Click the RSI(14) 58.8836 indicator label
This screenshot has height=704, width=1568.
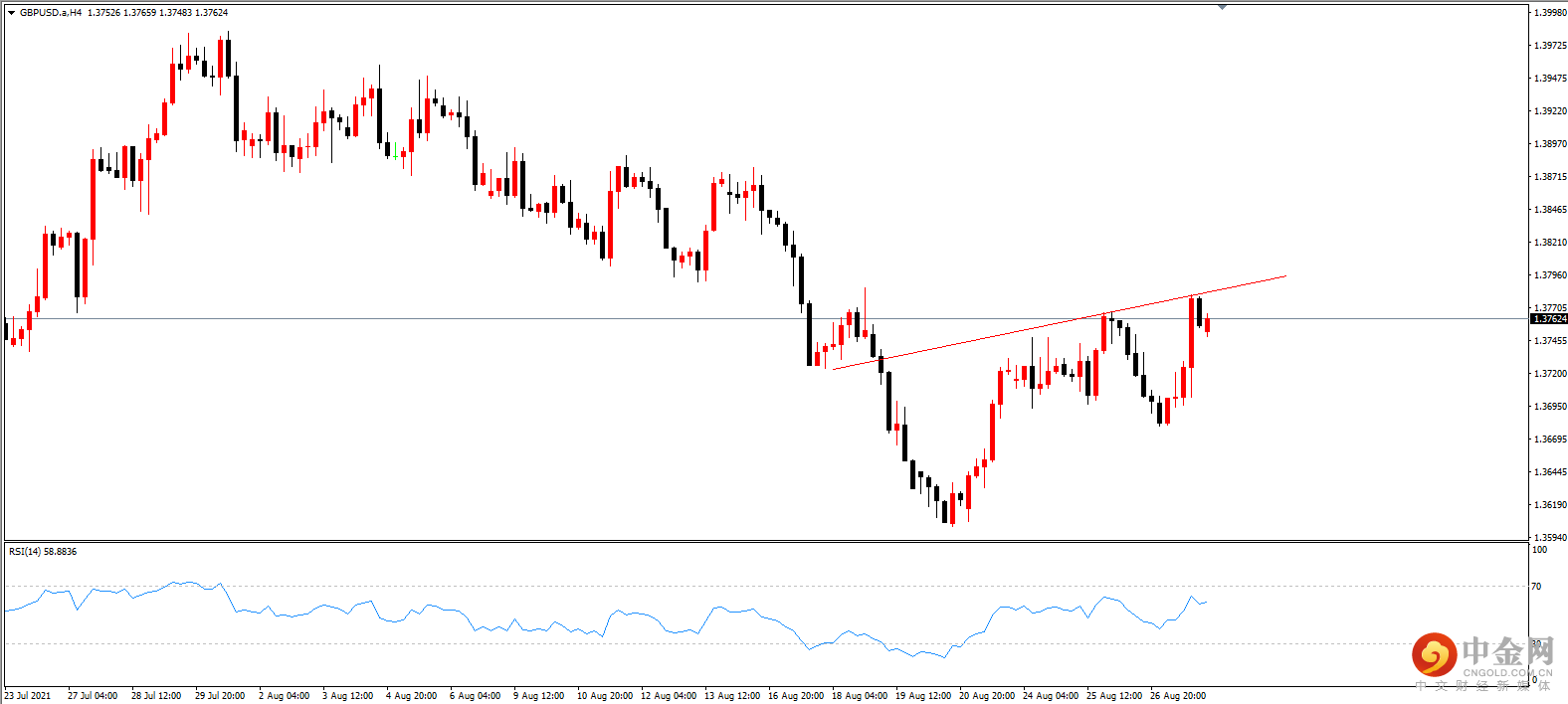[x=43, y=552]
